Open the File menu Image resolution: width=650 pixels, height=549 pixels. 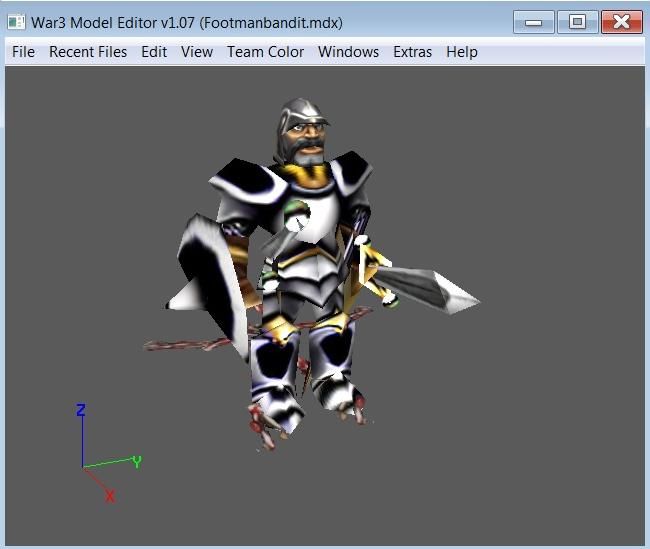tap(23, 52)
